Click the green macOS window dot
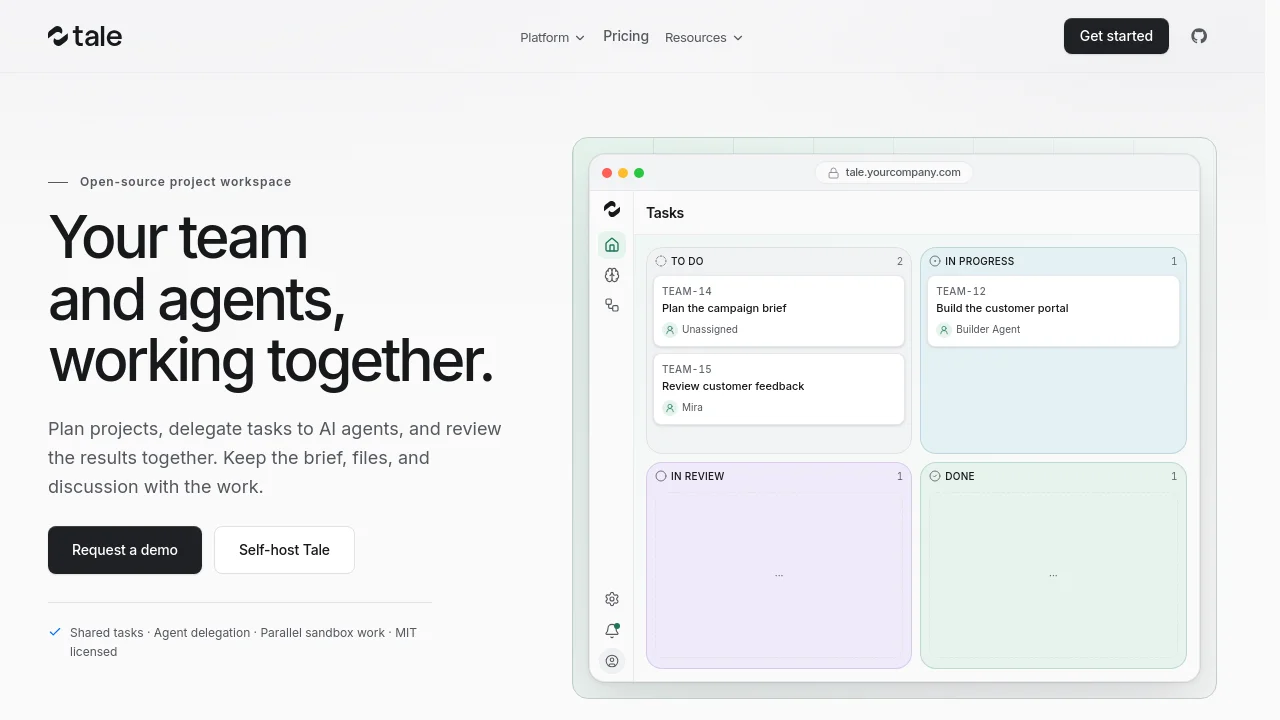The width and height of the screenshot is (1280, 720). [x=639, y=173]
